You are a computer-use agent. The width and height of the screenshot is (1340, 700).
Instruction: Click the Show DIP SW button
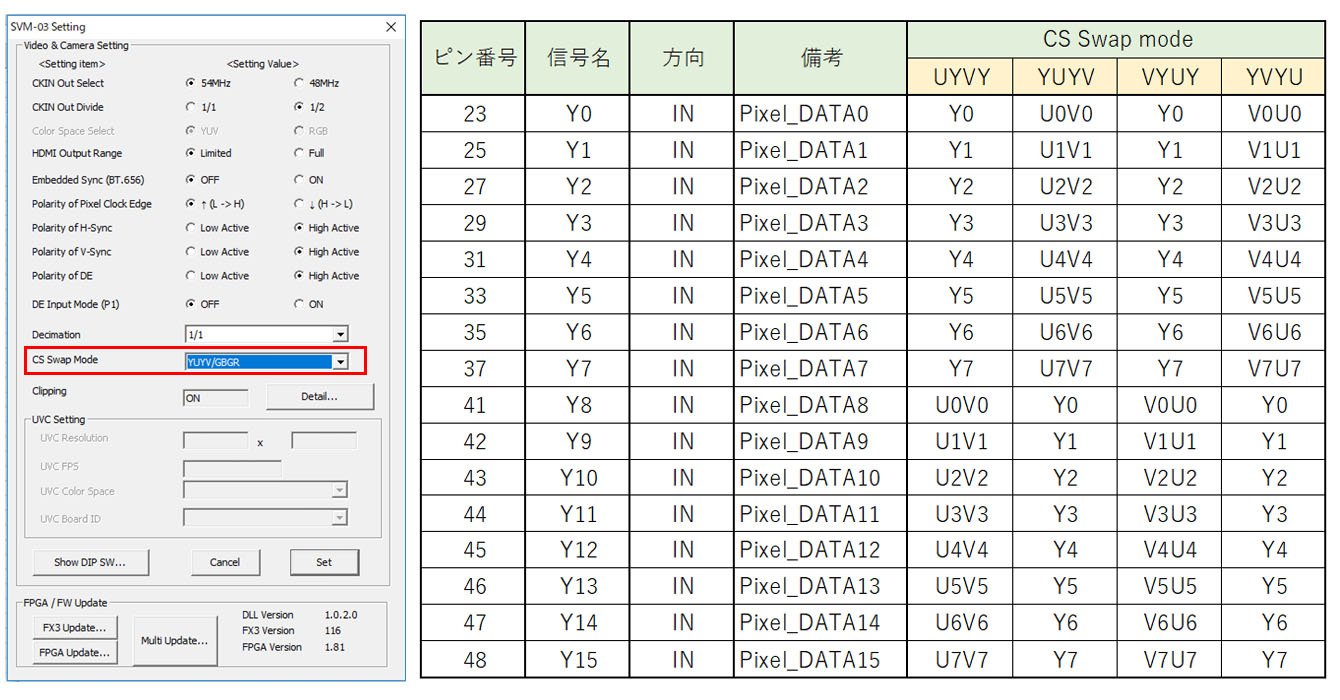(x=90, y=562)
